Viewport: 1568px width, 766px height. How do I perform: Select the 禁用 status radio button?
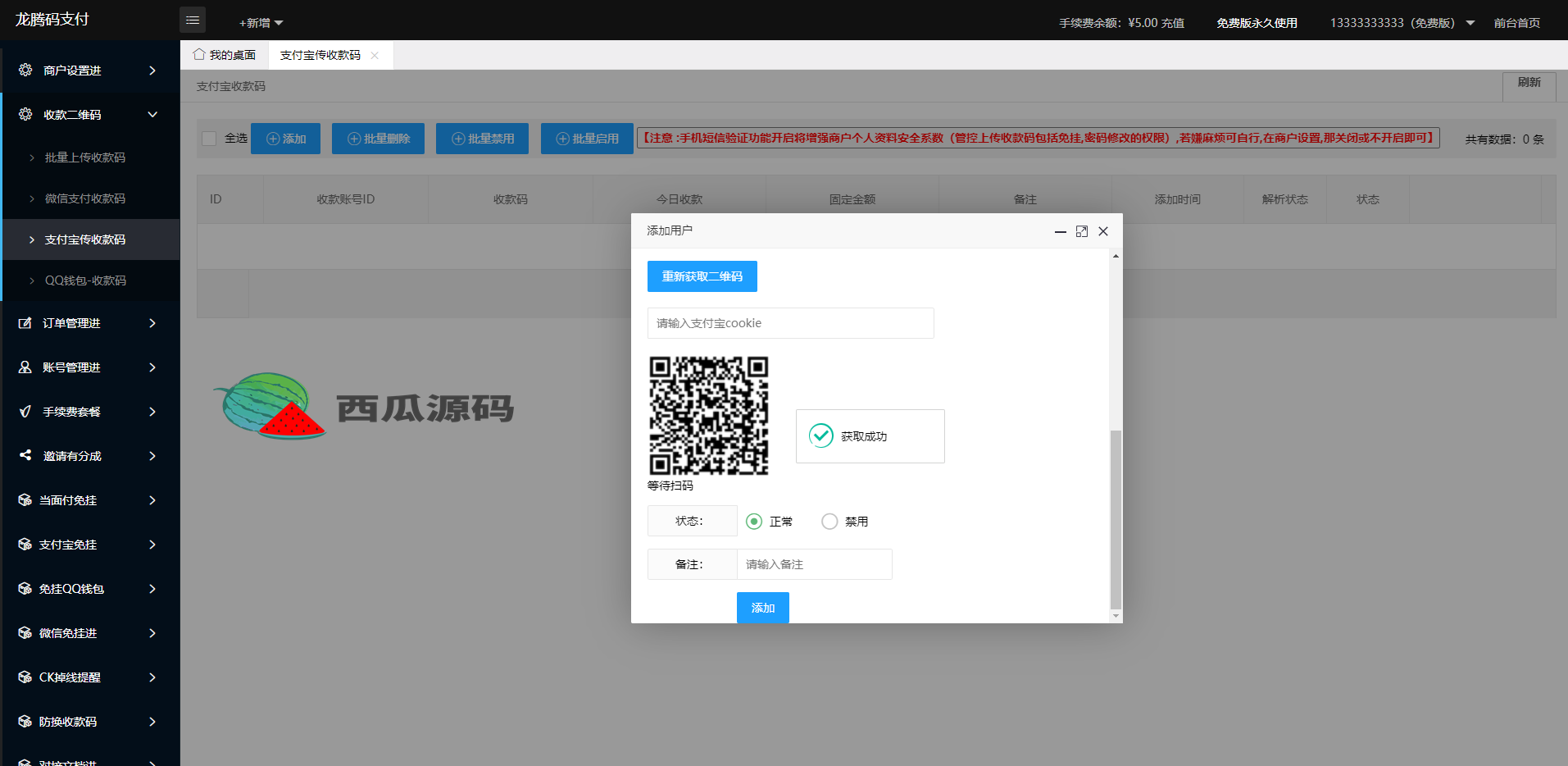click(x=829, y=522)
